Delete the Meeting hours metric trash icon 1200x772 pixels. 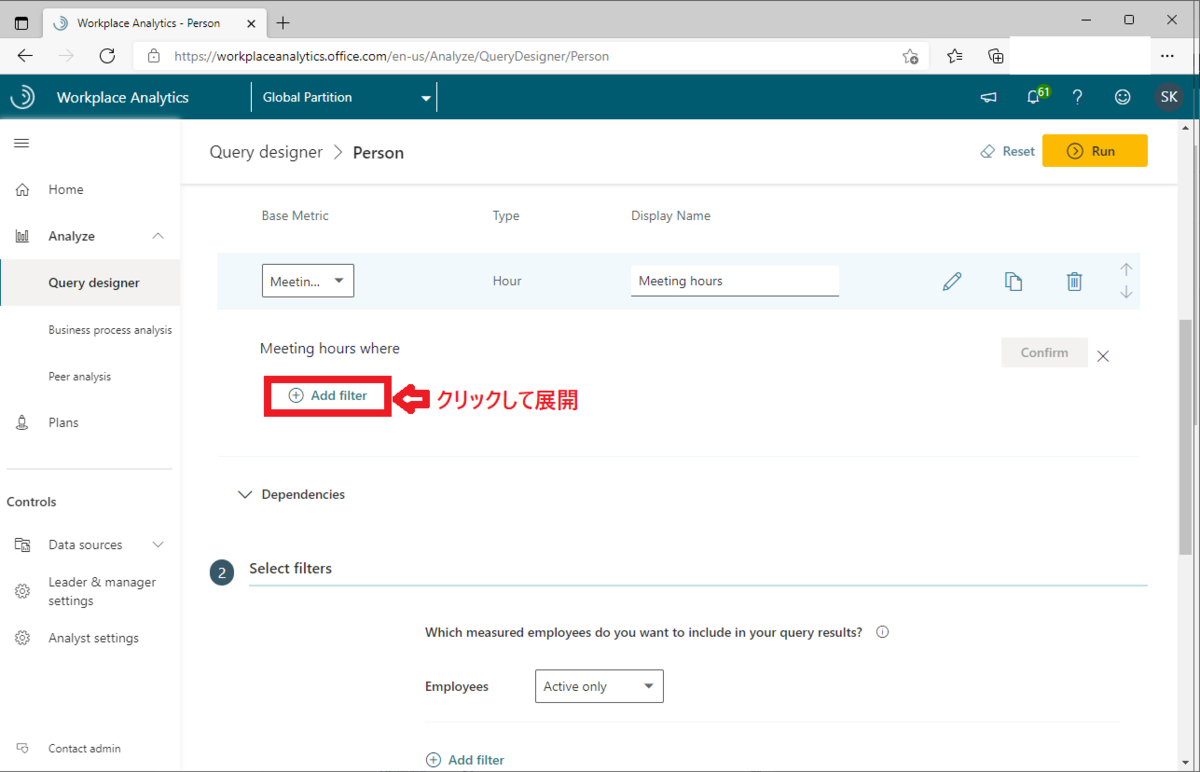(1074, 282)
